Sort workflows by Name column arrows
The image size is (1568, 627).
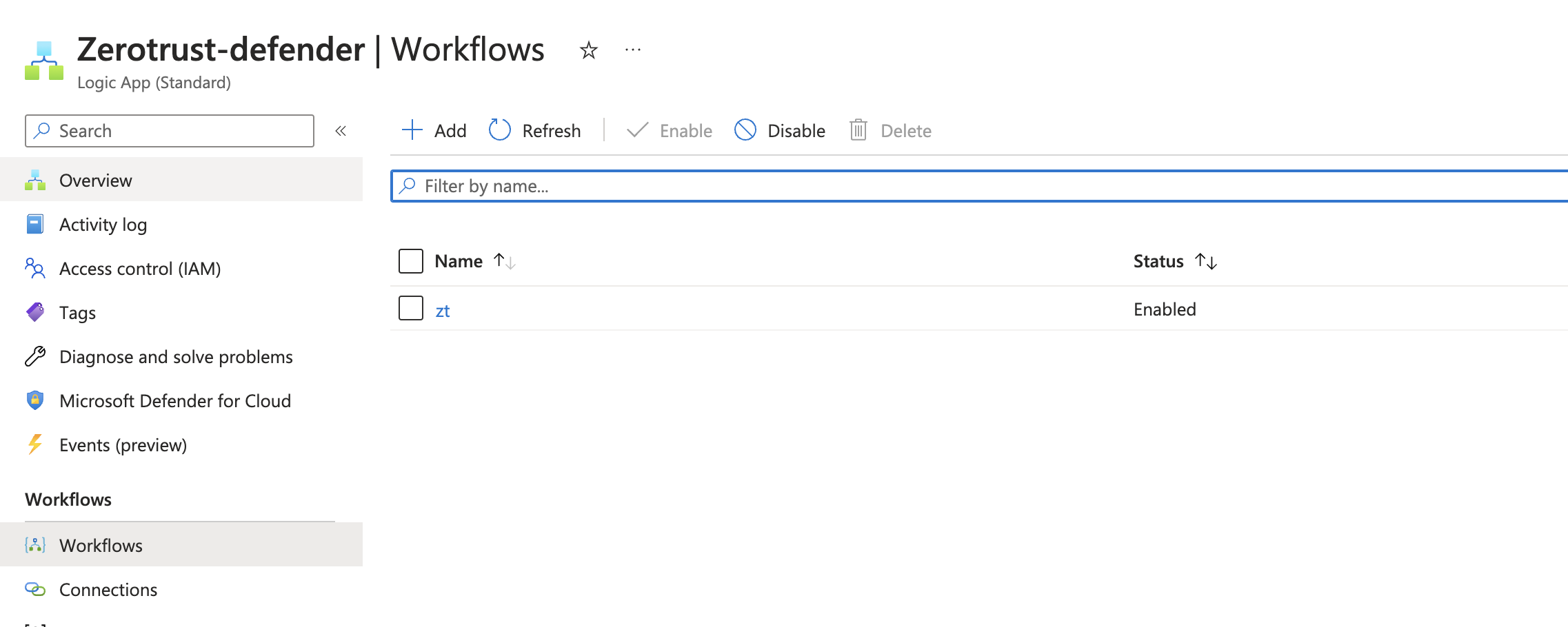[505, 261]
